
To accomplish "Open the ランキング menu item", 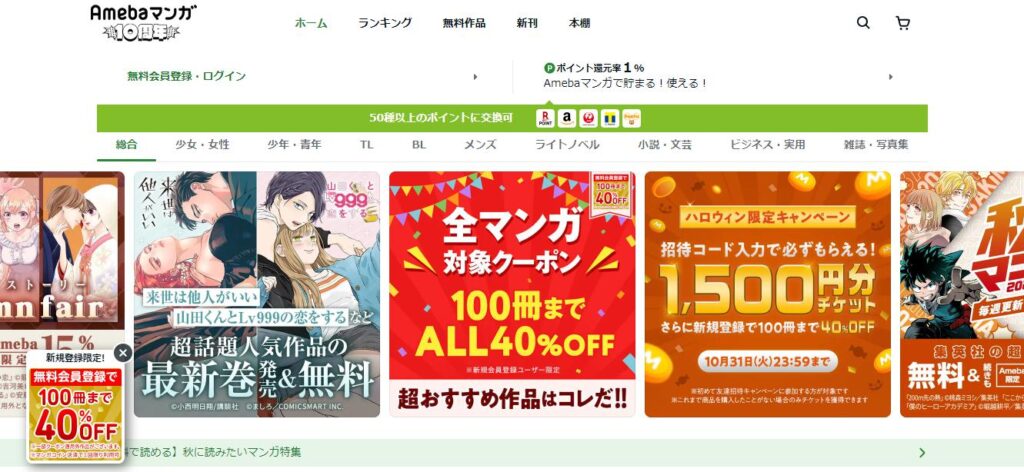I will point(385,23).
